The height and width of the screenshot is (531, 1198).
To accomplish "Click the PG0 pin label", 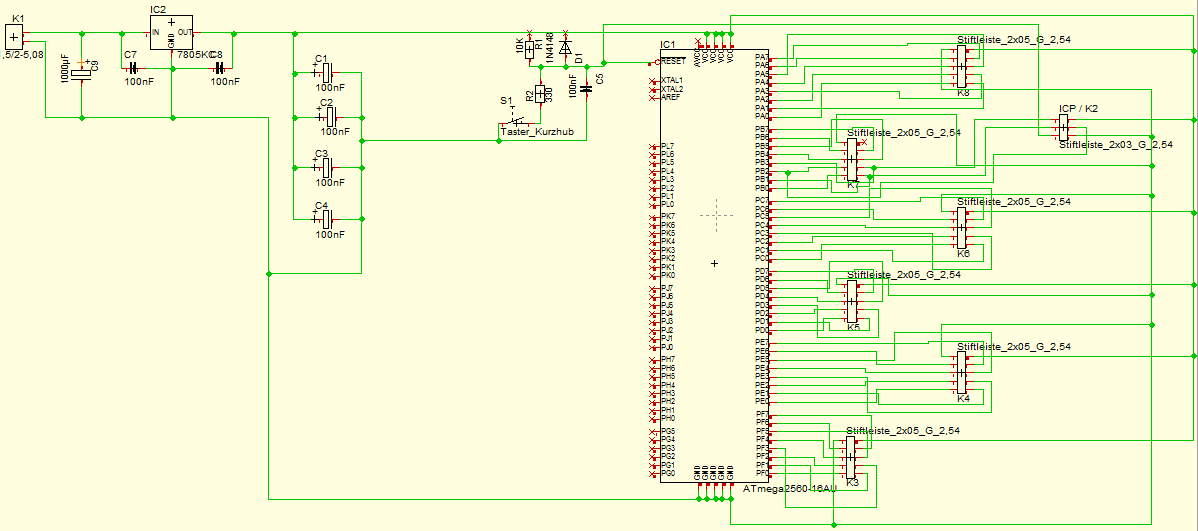I will [x=668, y=474].
